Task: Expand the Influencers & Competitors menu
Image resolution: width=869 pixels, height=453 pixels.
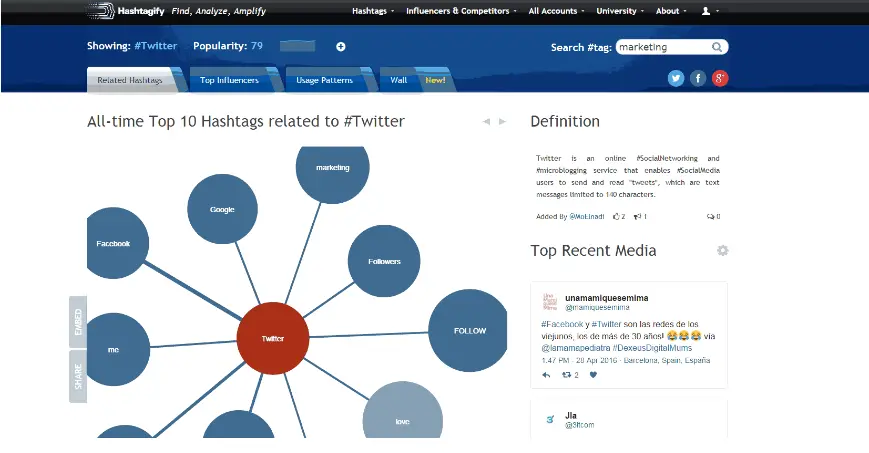Action: click(461, 11)
